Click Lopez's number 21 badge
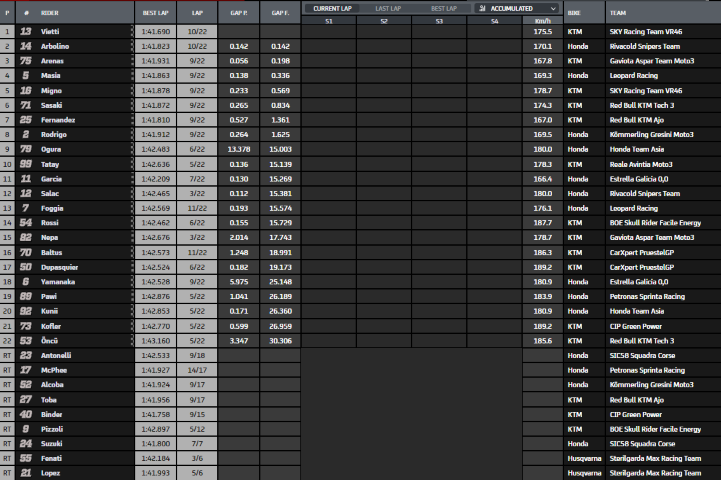 [25, 472]
